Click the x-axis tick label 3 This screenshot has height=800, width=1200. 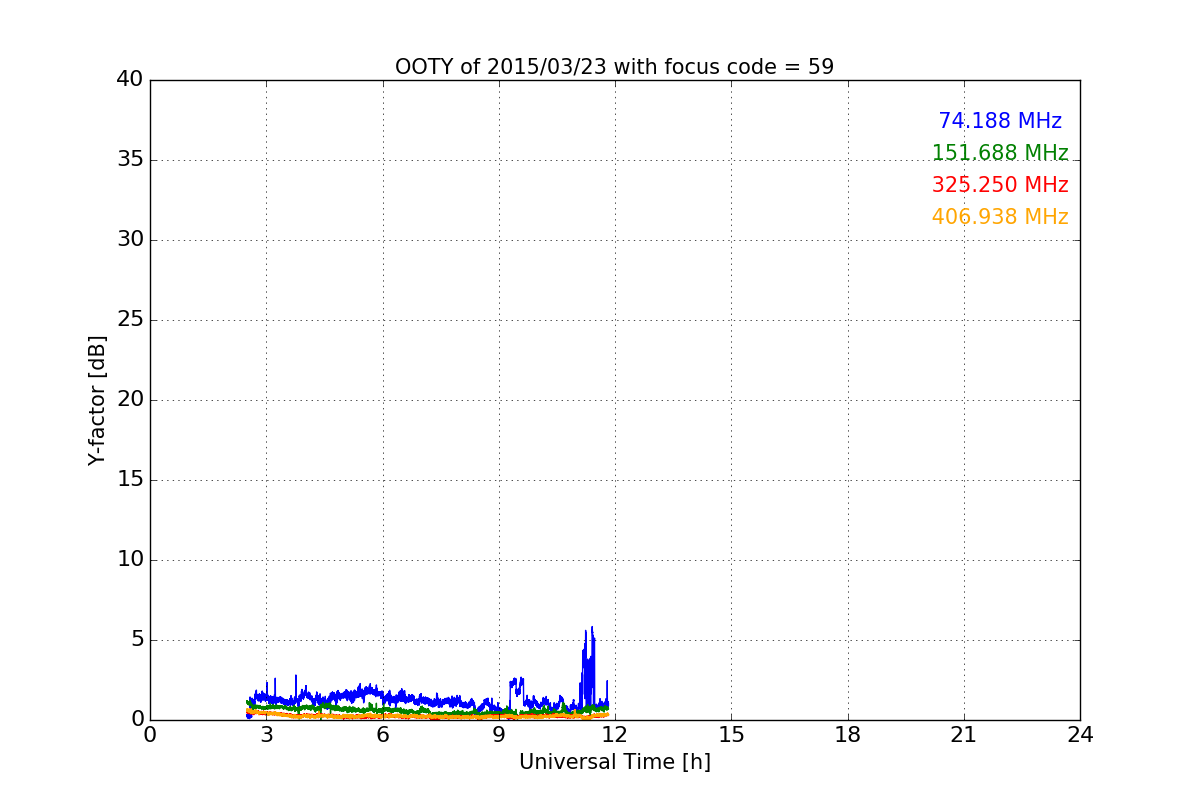(x=266, y=735)
